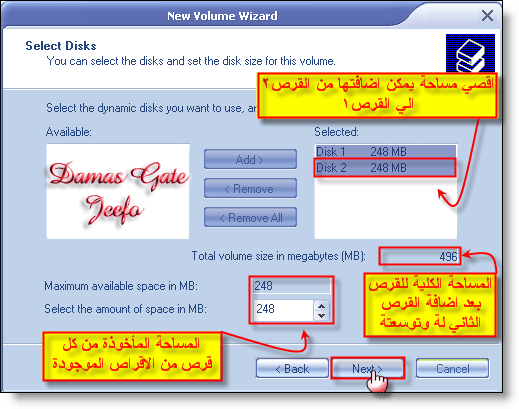Screen dimensions: 519x409
Task: Click the New Volume Wizard title bar
Action: click(x=222, y=16)
